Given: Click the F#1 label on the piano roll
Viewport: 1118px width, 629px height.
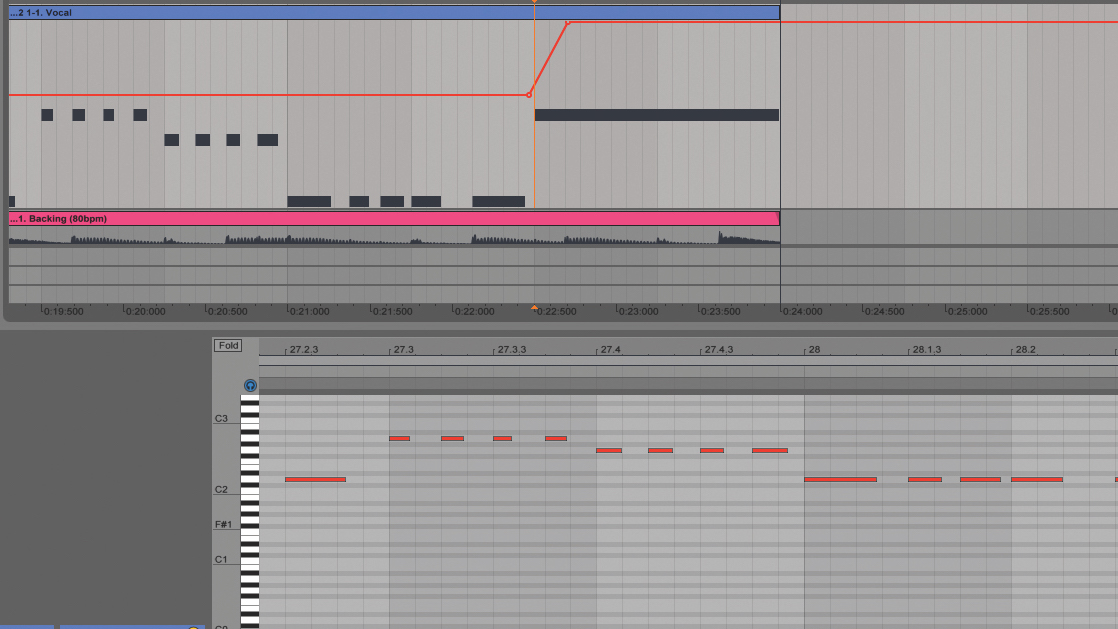Looking at the screenshot, I should [x=223, y=524].
